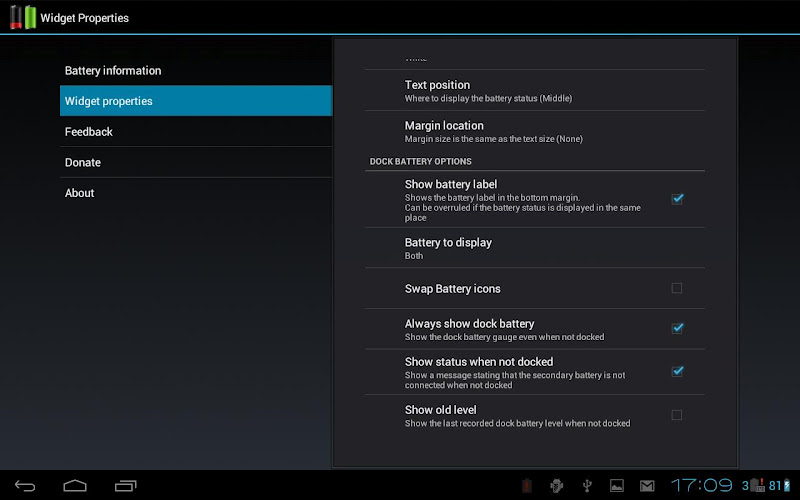Open the Text position setting
800x500 pixels.
click(x=535, y=90)
